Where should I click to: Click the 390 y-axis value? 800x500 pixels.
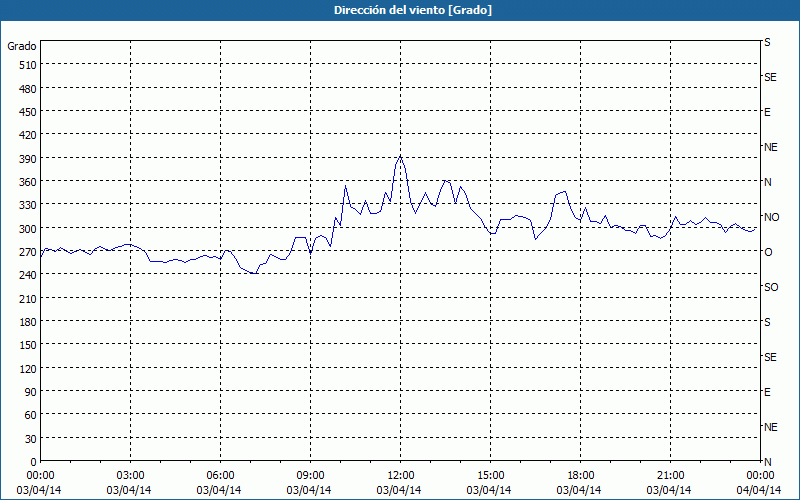click(x=28, y=159)
